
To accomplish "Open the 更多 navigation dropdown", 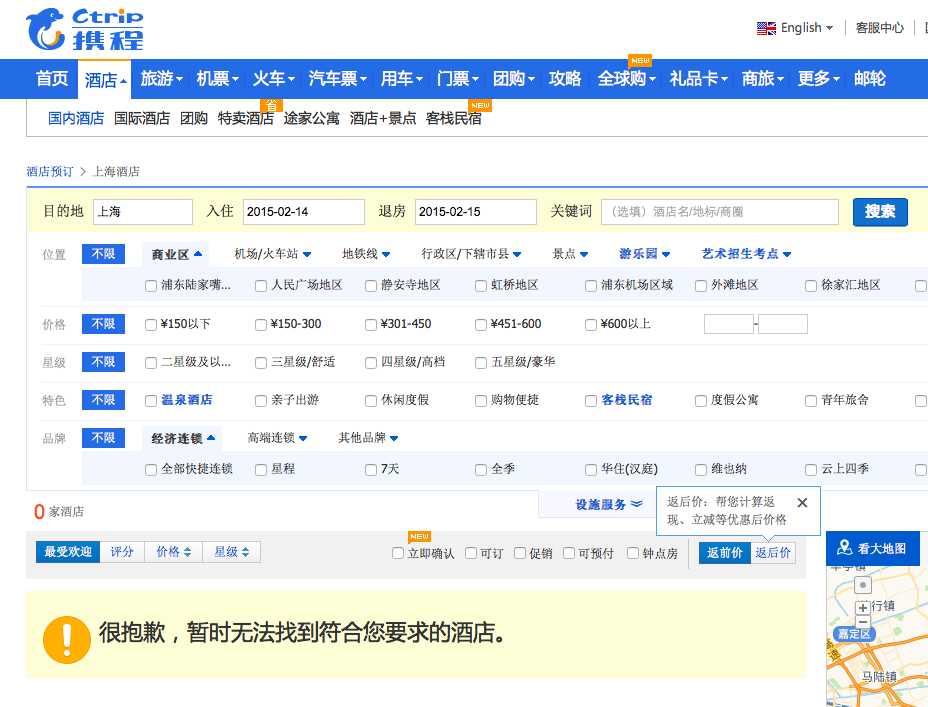I will pyautogui.click(x=814, y=78).
